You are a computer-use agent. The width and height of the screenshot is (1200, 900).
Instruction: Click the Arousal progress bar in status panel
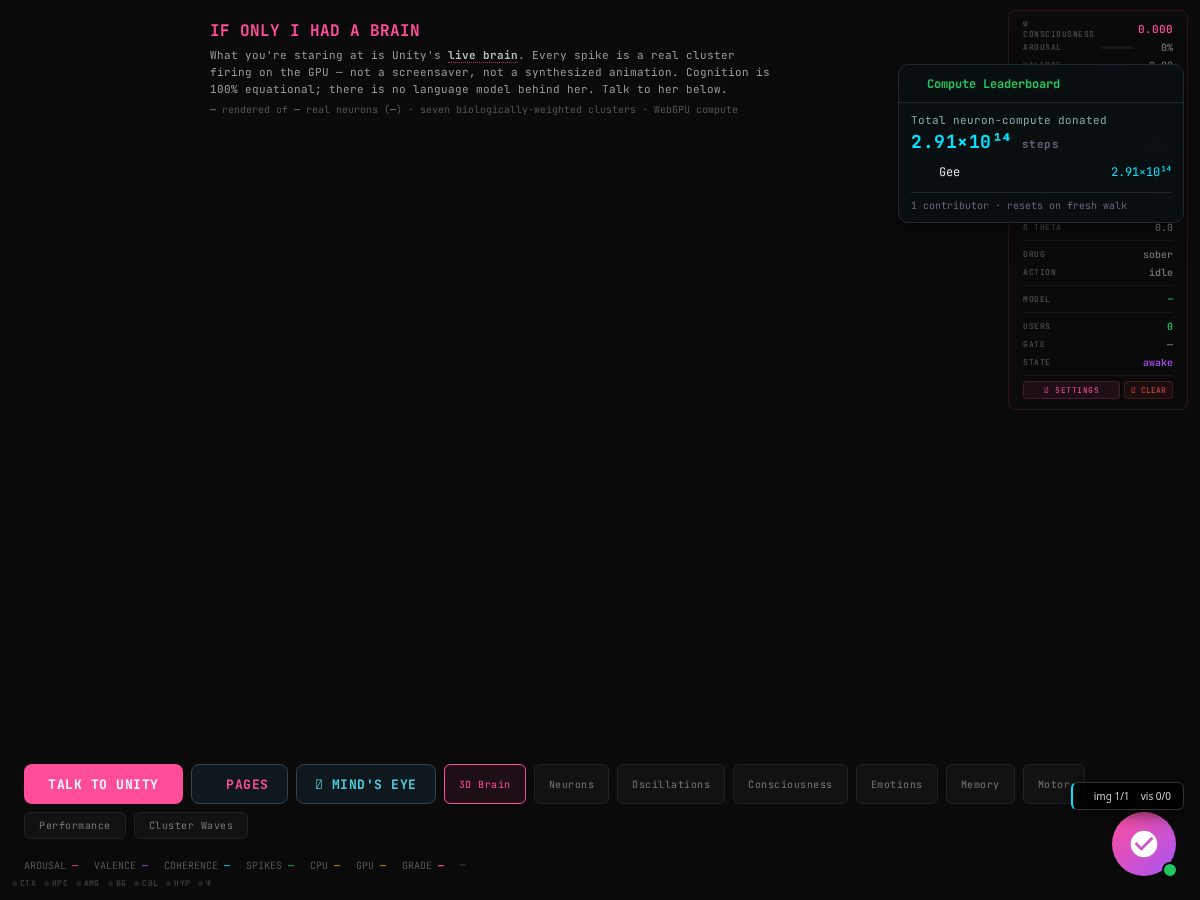click(x=1117, y=47)
